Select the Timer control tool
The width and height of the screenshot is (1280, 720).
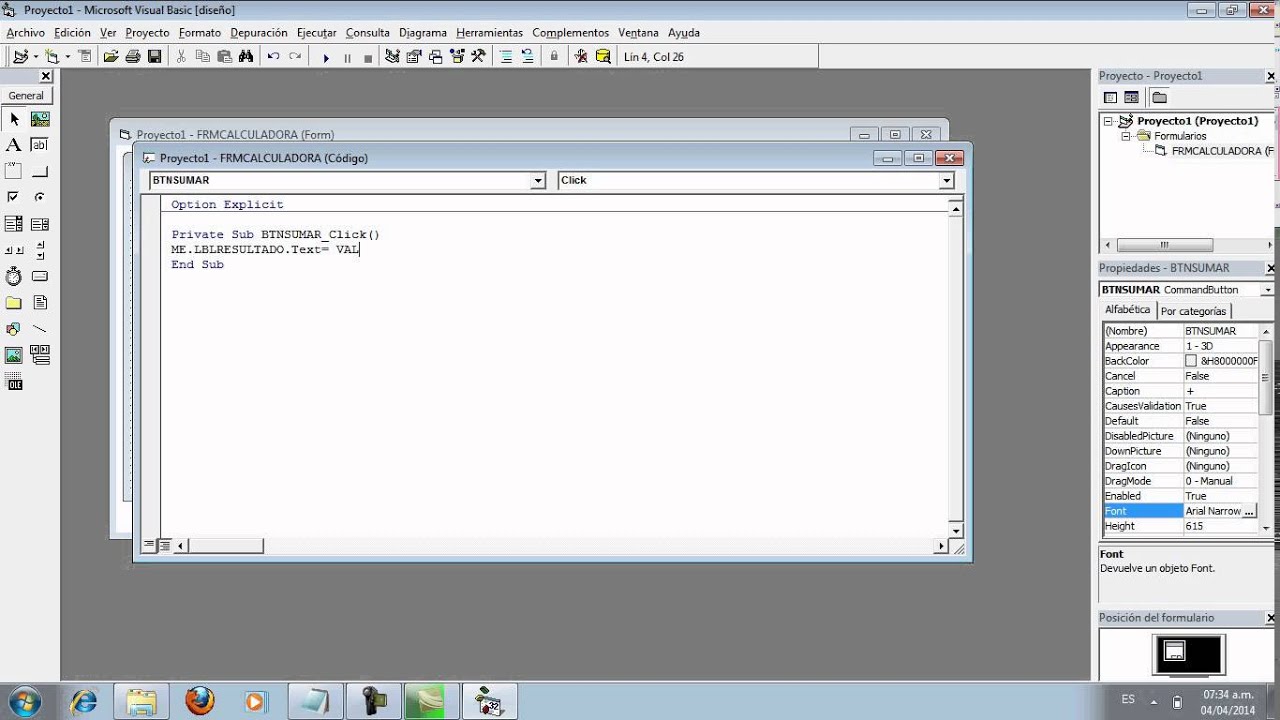click(14, 276)
